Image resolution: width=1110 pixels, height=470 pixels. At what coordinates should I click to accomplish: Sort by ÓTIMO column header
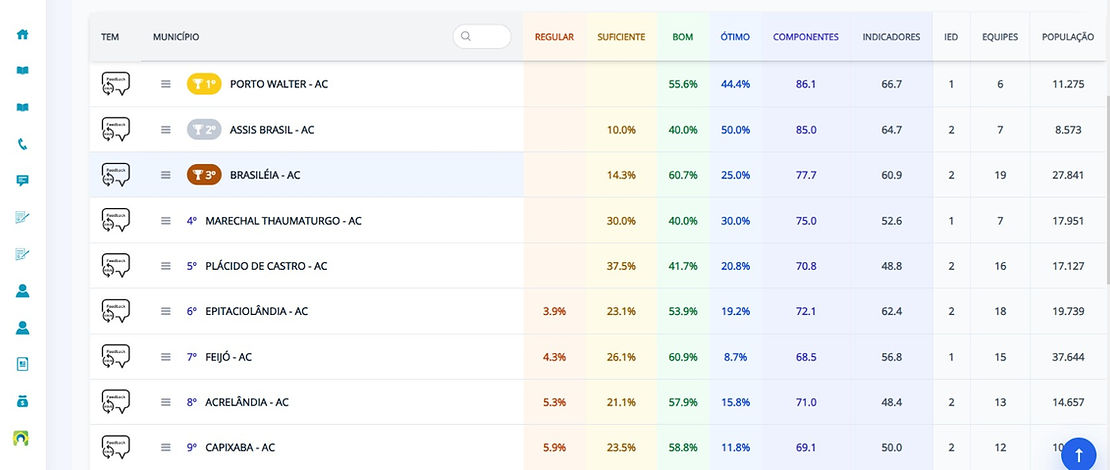pyautogui.click(x=736, y=37)
